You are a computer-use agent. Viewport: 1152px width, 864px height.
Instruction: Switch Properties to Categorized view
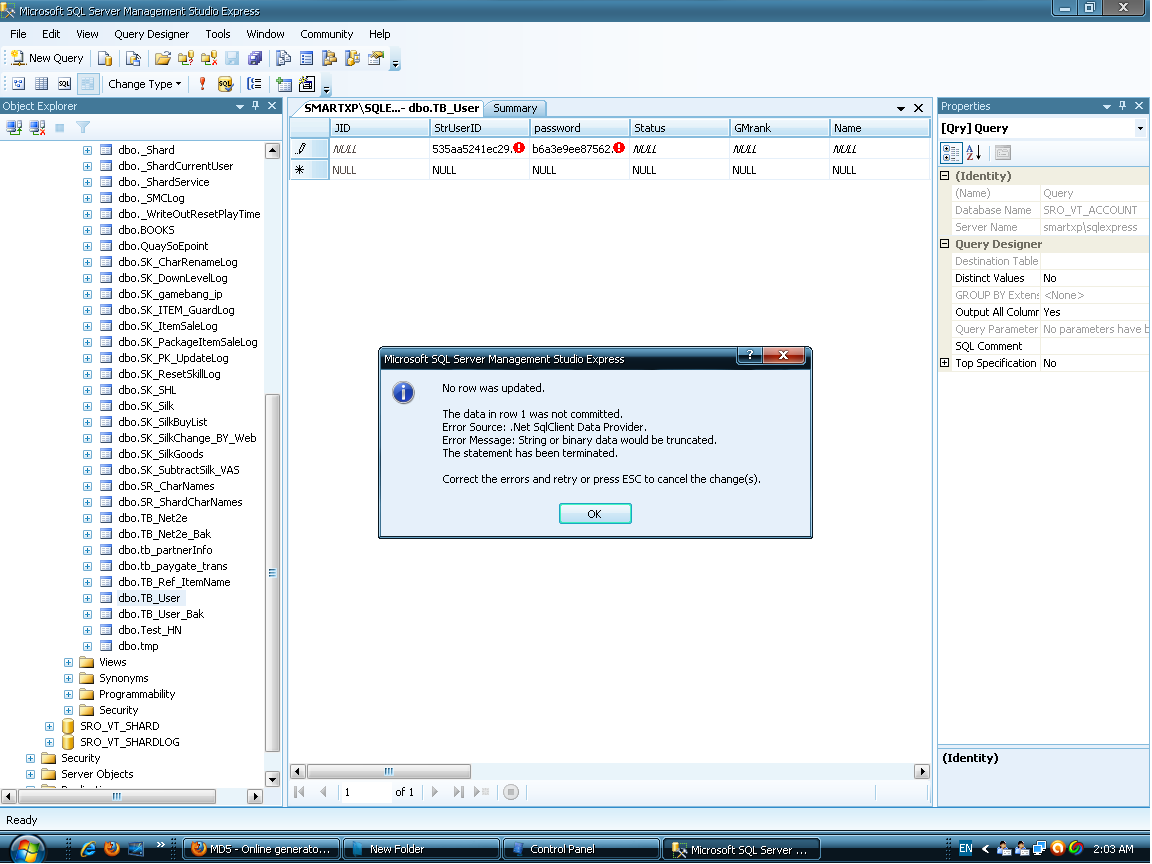pyautogui.click(x=951, y=153)
